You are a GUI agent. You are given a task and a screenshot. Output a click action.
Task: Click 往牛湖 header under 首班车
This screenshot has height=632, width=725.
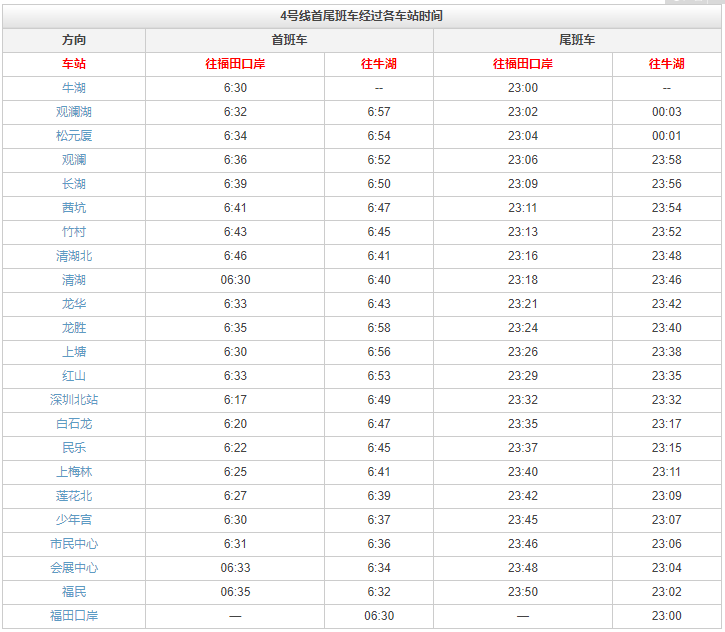[x=379, y=64]
